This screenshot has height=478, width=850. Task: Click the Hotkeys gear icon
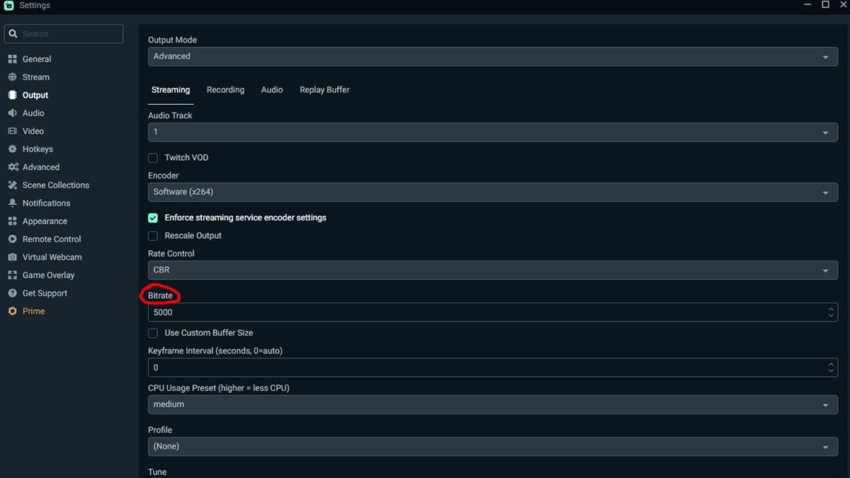tap(12, 148)
